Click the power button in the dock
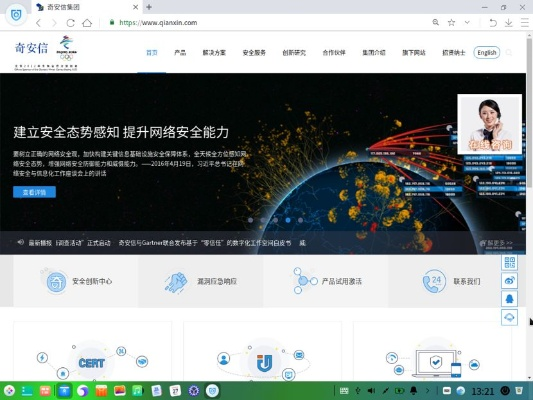Image resolution: width=533 pixels, height=400 pixels. tap(505, 391)
